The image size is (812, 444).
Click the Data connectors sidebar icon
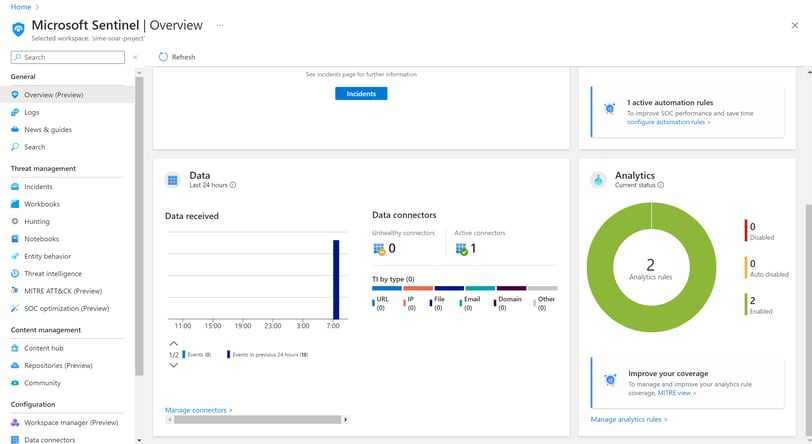15,440
